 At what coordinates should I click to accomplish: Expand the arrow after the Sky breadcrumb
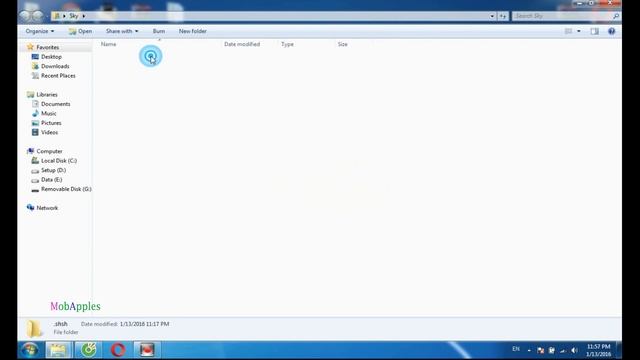point(84,16)
